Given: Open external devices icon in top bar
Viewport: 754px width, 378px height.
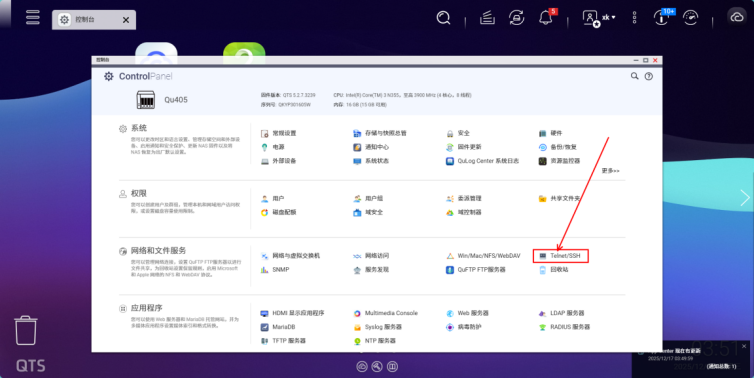Looking at the screenshot, I should [x=516, y=18].
